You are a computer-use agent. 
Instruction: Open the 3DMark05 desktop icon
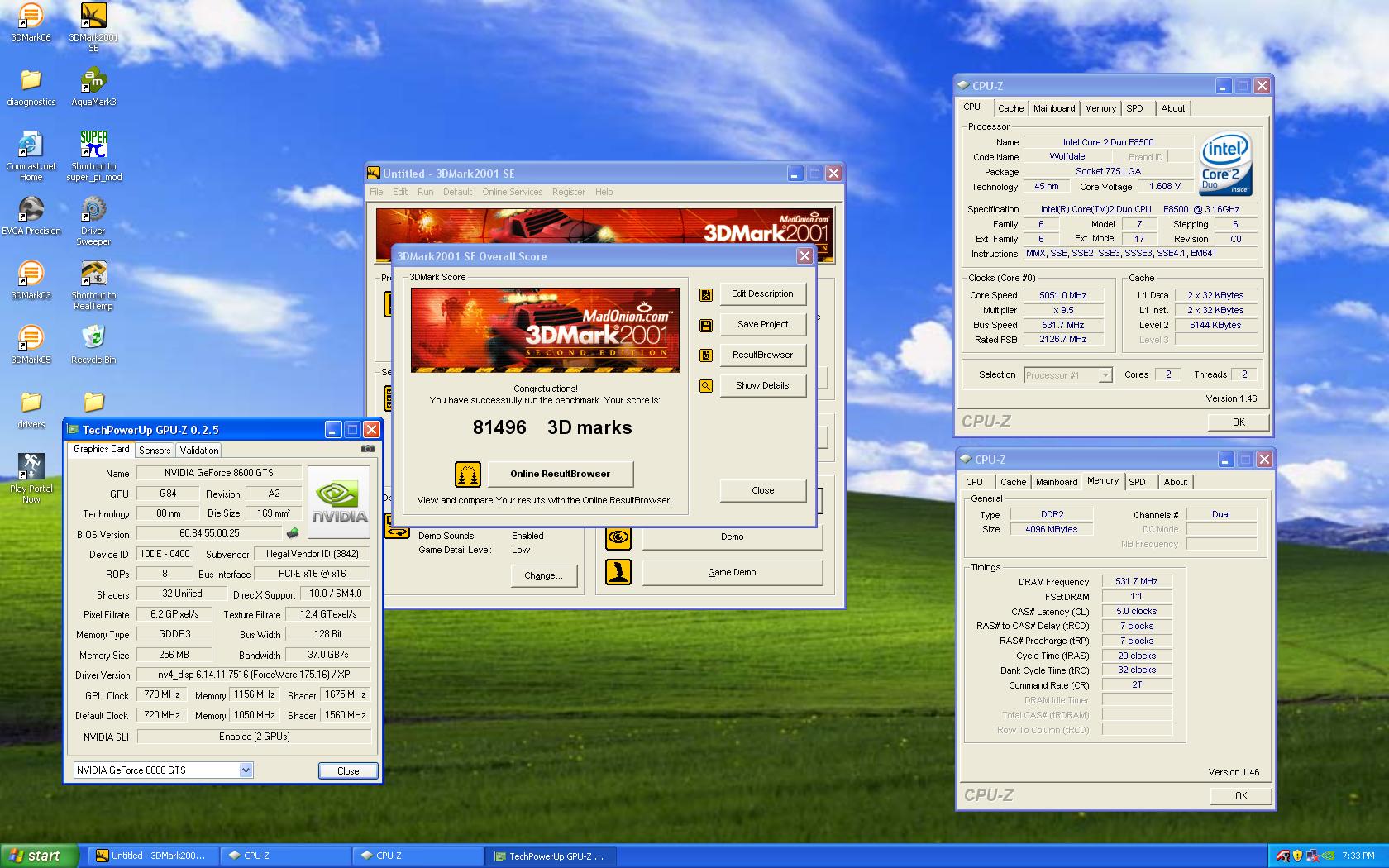click(31, 345)
